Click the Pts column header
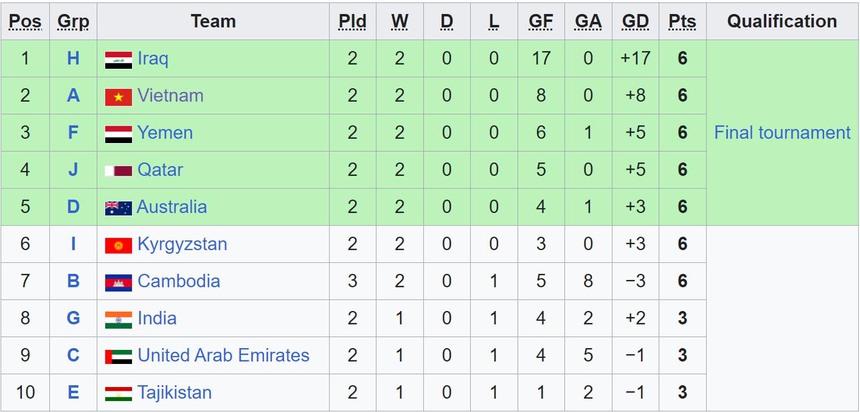 tap(682, 21)
